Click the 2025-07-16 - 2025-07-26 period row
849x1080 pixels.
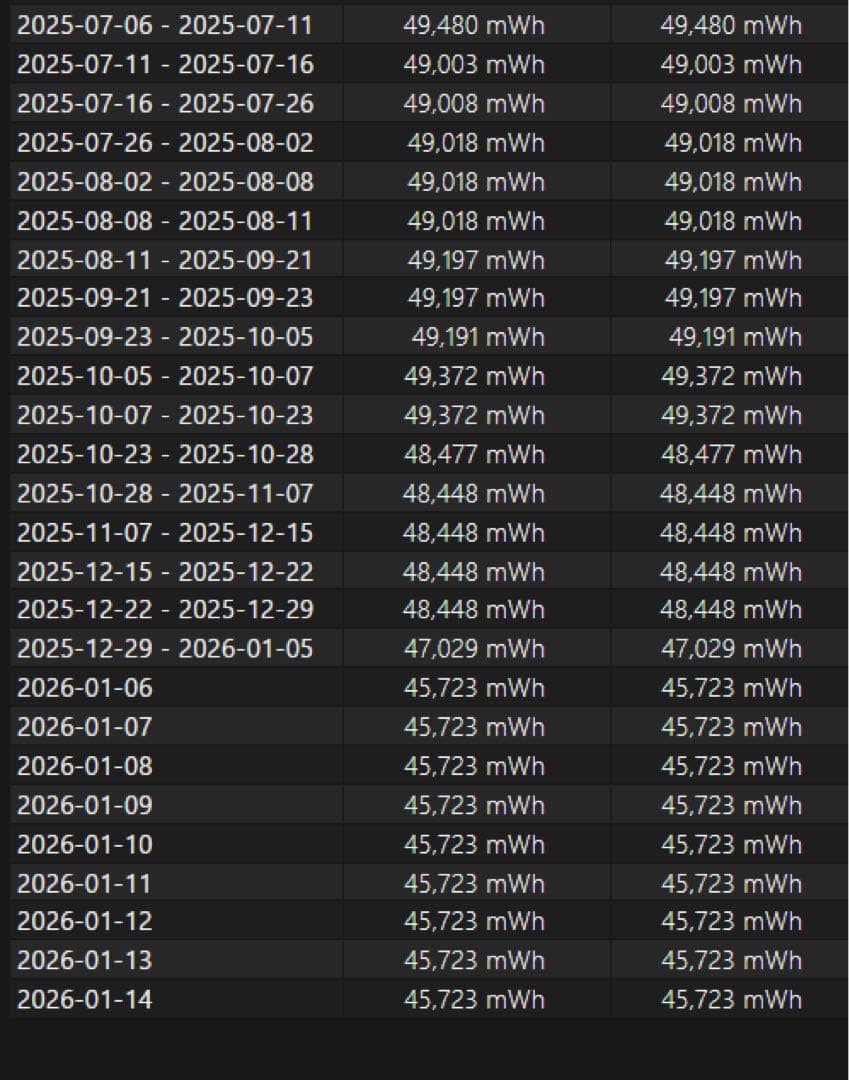point(165,104)
